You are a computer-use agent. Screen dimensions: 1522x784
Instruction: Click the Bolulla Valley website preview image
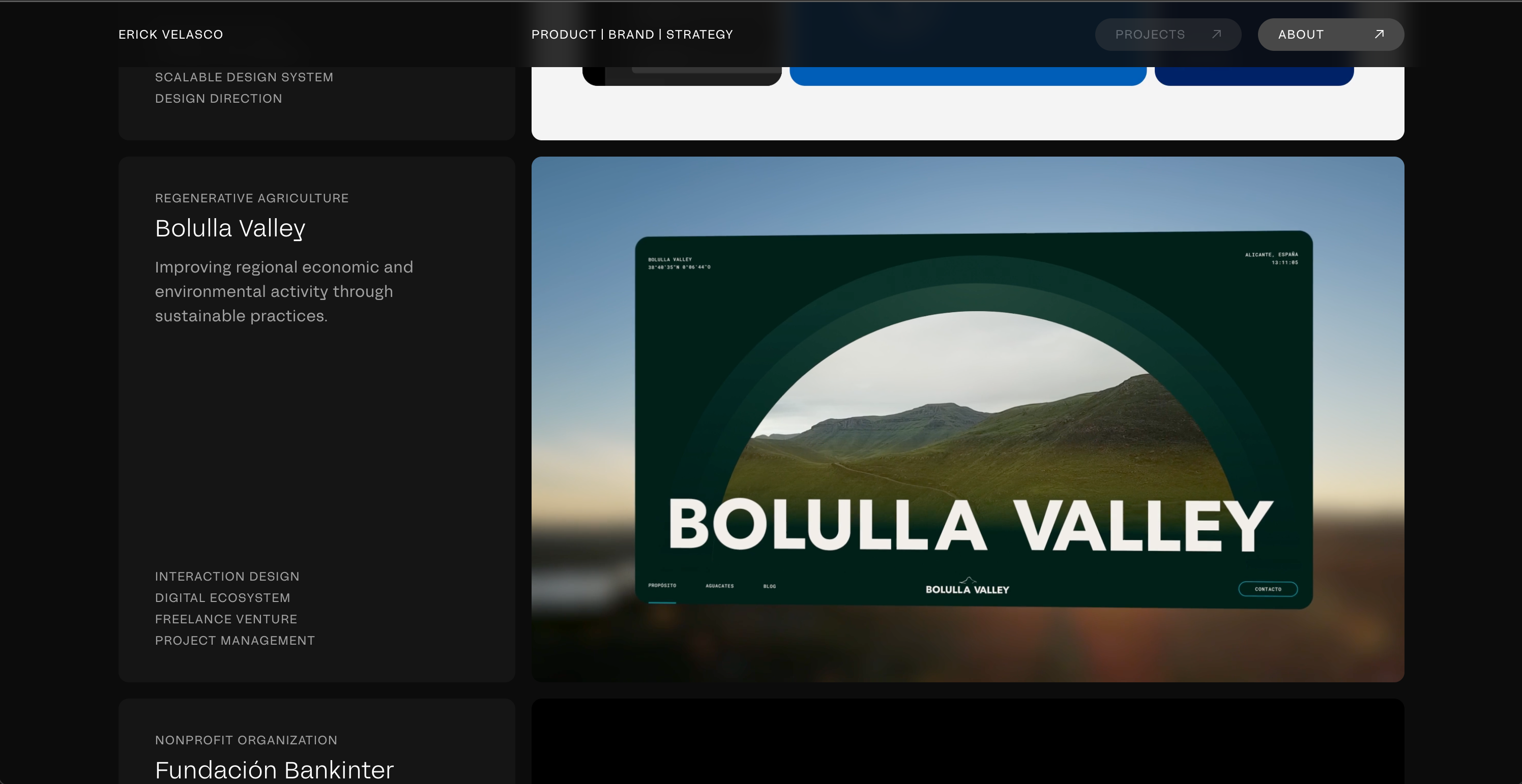[x=967, y=413]
